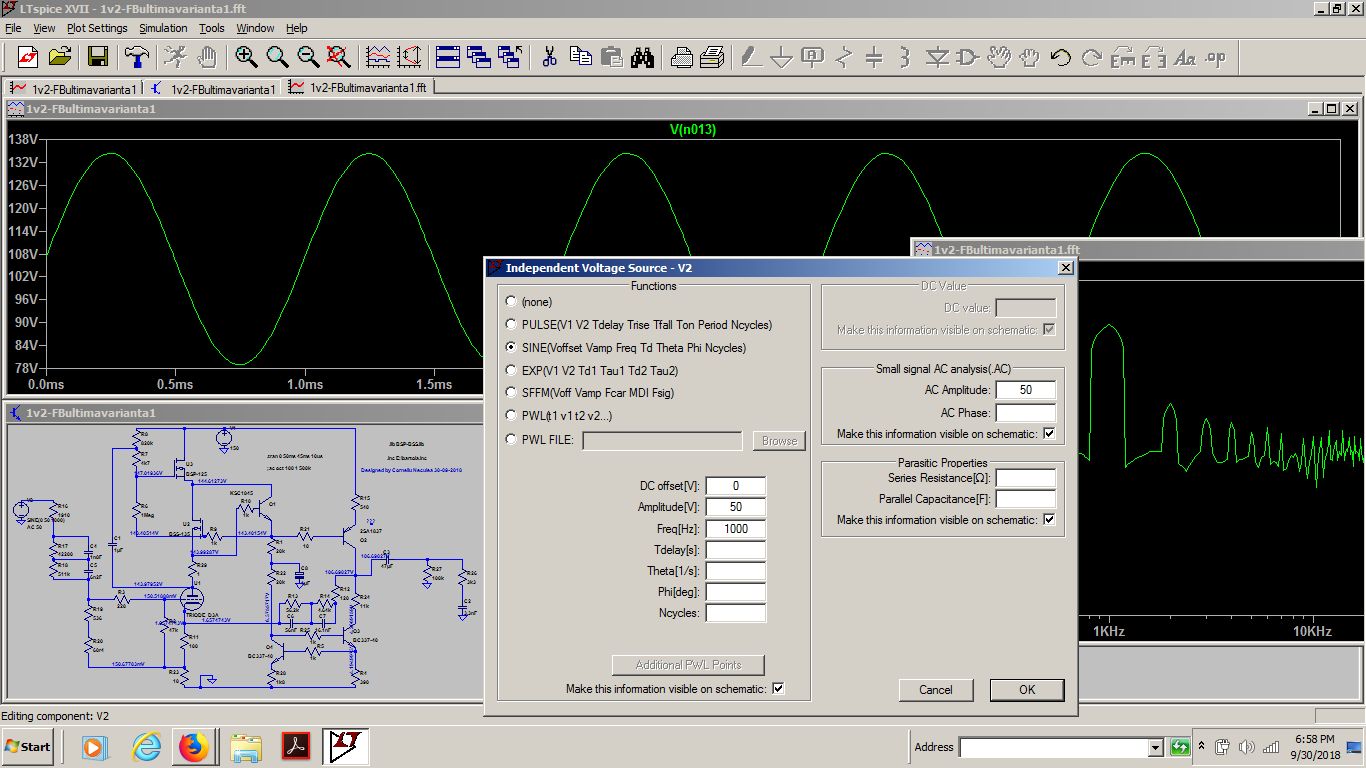Open the Simulation menu
The height and width of the screenshot is (768, 1366).
163,28
